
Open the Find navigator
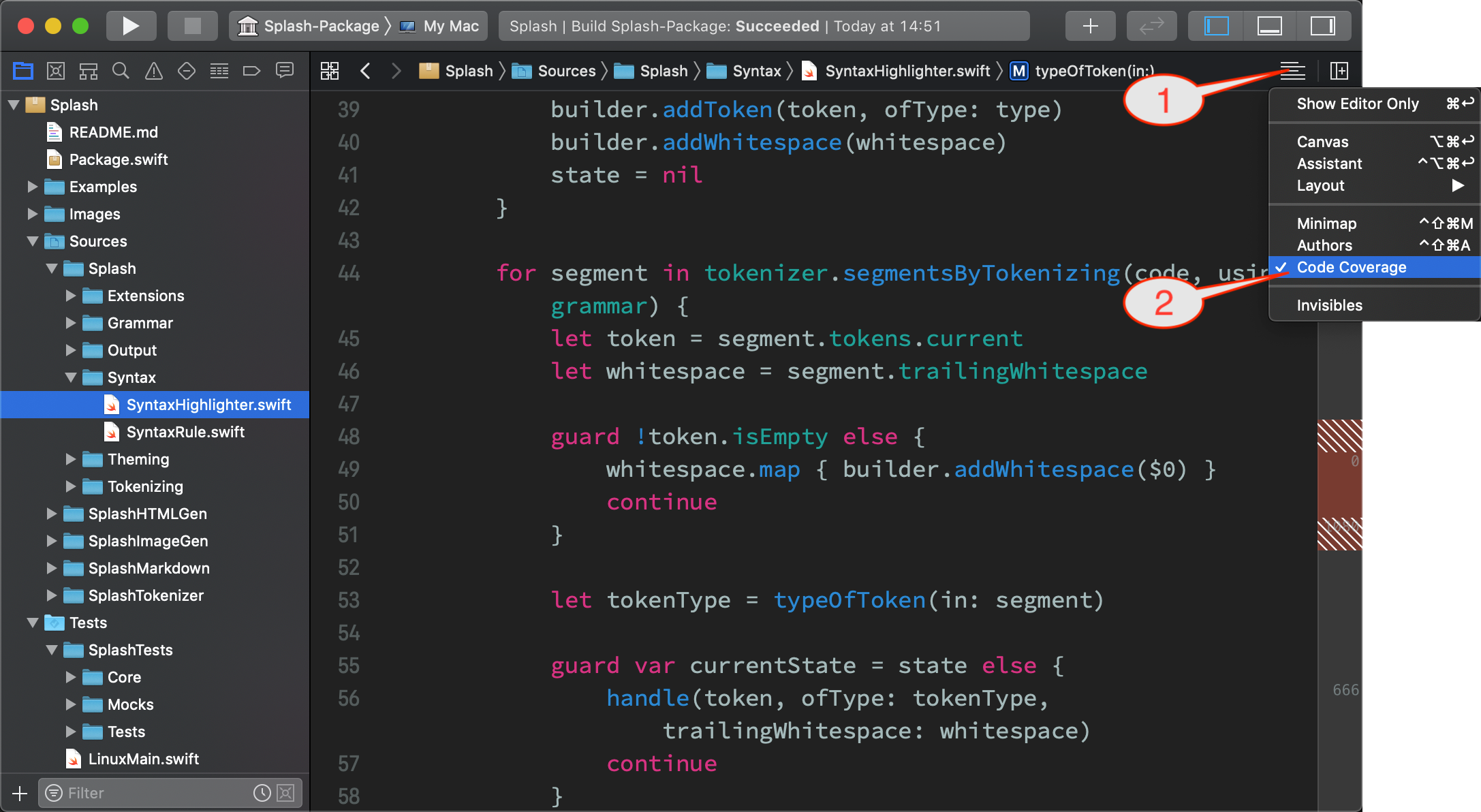[x=121, y=71]
